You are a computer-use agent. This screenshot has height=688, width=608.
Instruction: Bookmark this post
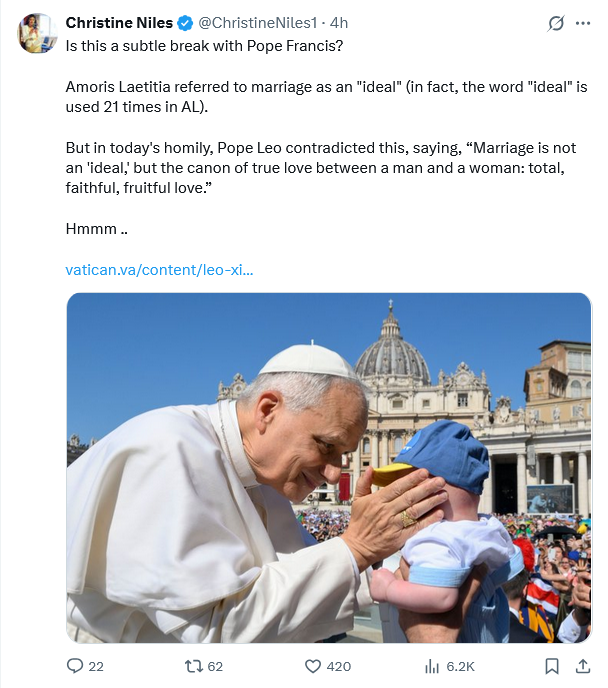coord(552,665)
